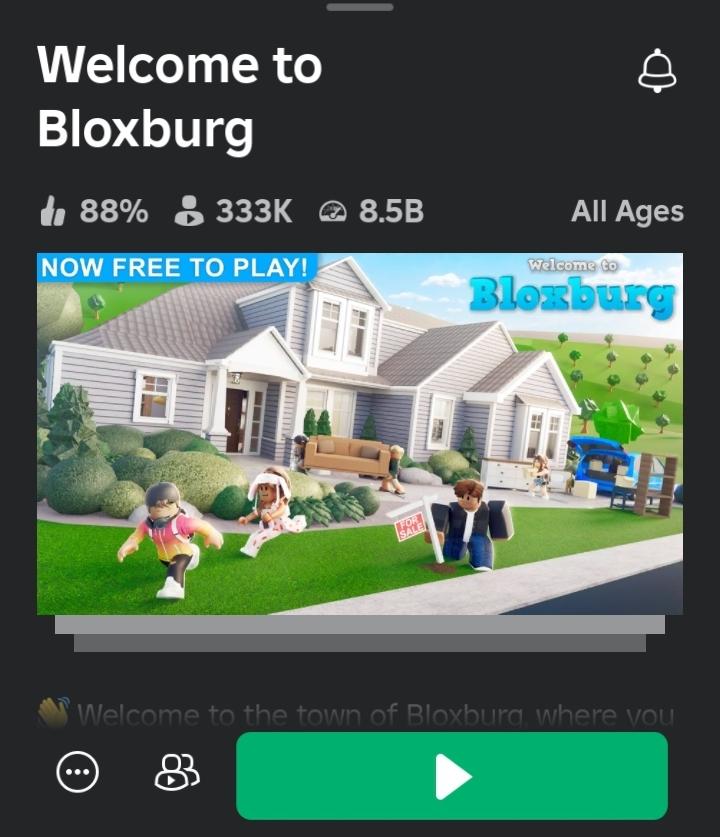Tap the All Ages rating label
This screenshot has height=837, width=720.
(627, 211)
